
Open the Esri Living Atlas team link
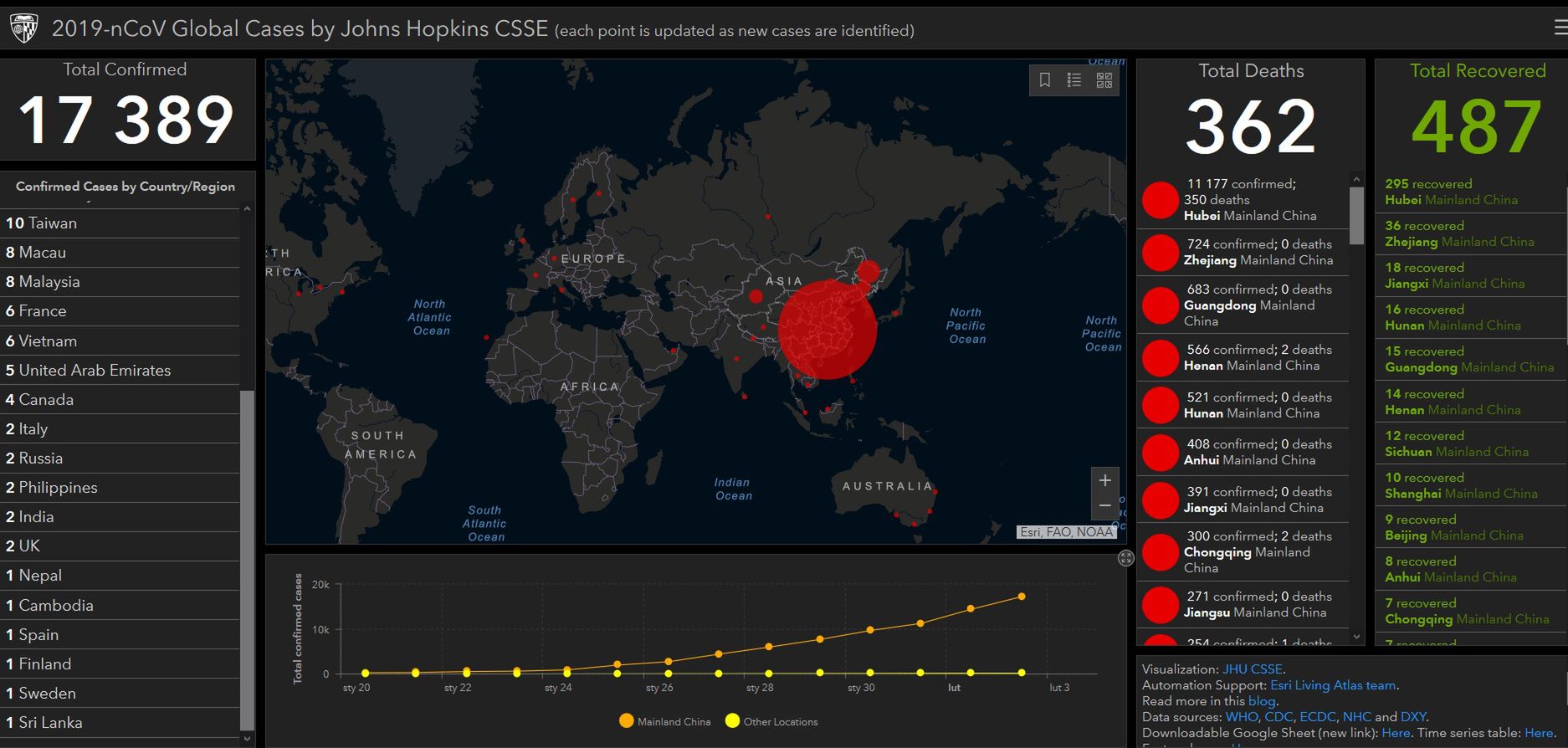pyautogui.click(x=1334, y=685)
